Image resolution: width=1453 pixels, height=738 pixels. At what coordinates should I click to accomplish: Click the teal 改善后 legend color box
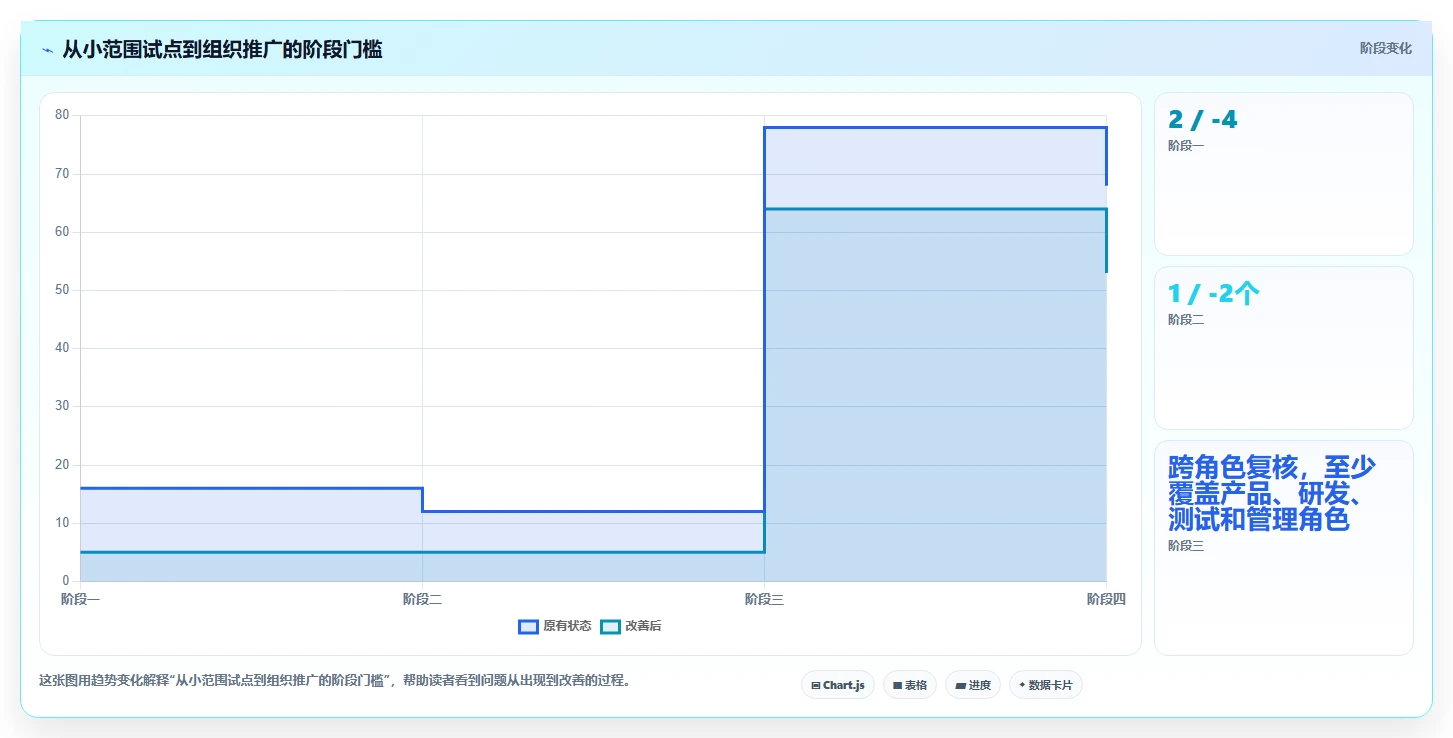610,626
